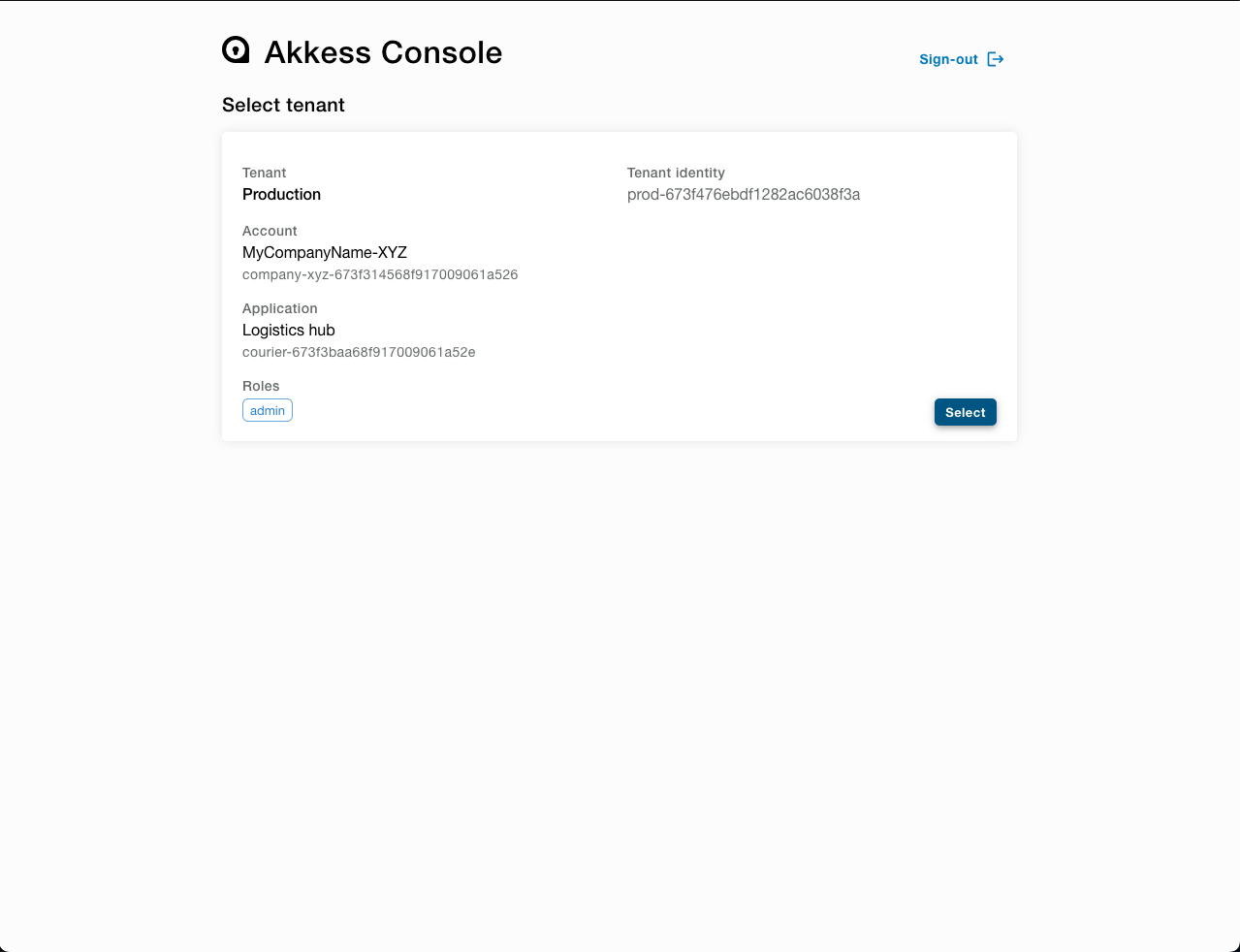Select the admin role chip
This screenshot has width=1240, height=952.
tap(267, 410)
